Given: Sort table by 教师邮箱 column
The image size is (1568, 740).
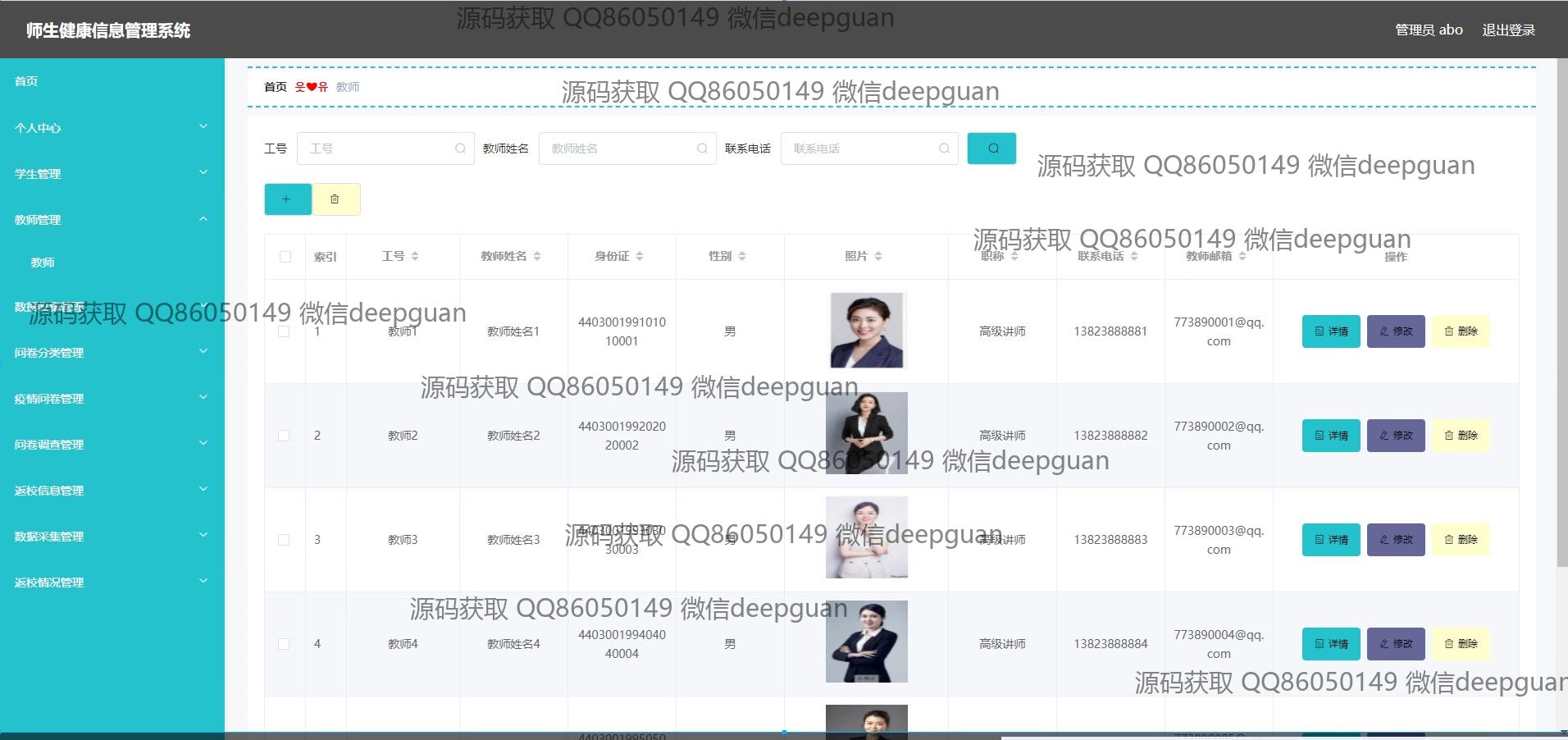Looking at the screenshot, I should [x=1242, y=256].
